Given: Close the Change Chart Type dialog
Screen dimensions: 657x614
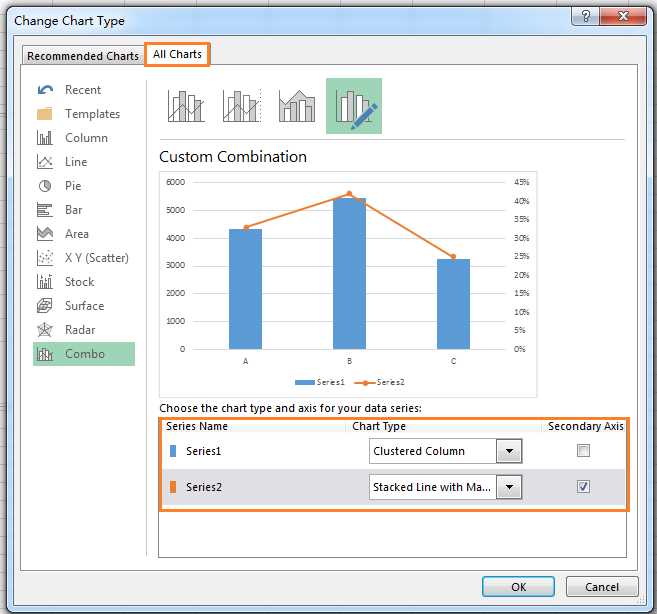Looking at the screenshot, I should pyautogui.click(x=624, y=16).
